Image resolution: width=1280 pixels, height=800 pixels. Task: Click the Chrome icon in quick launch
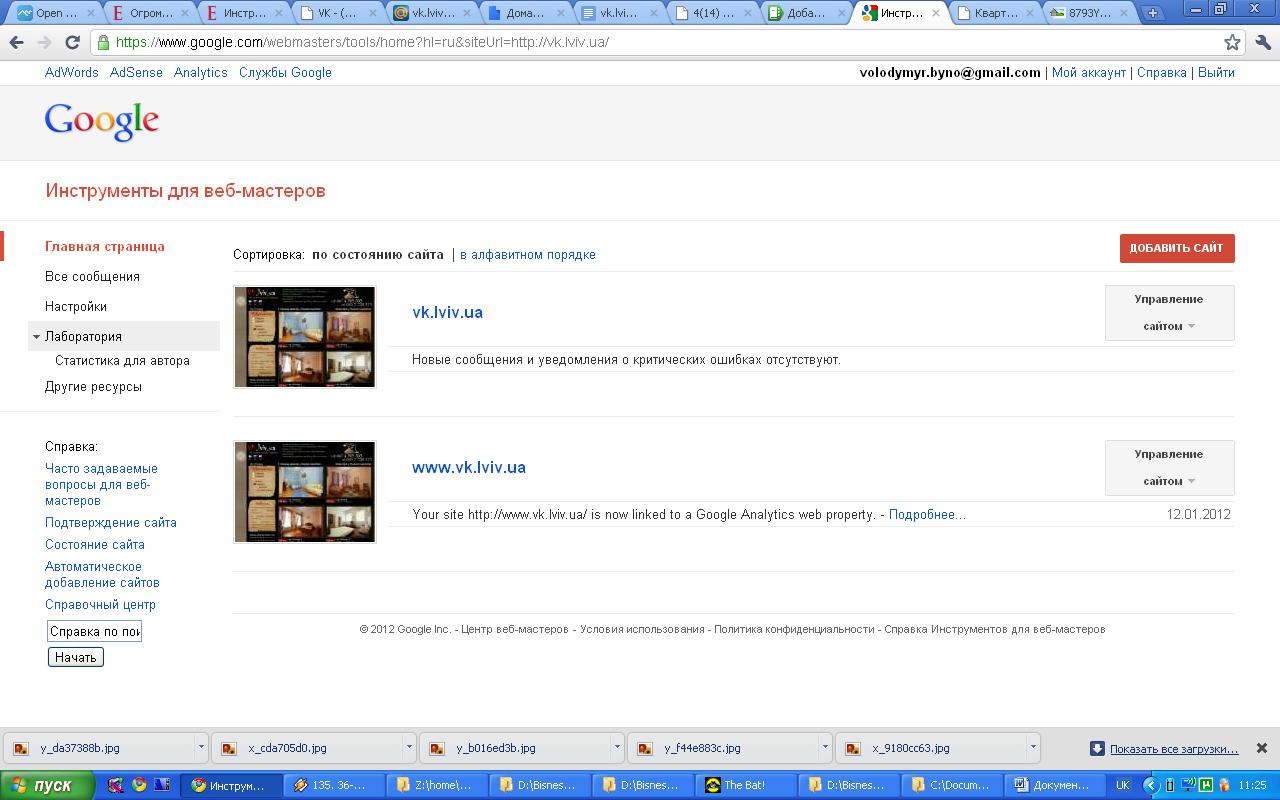coord(139,785)
